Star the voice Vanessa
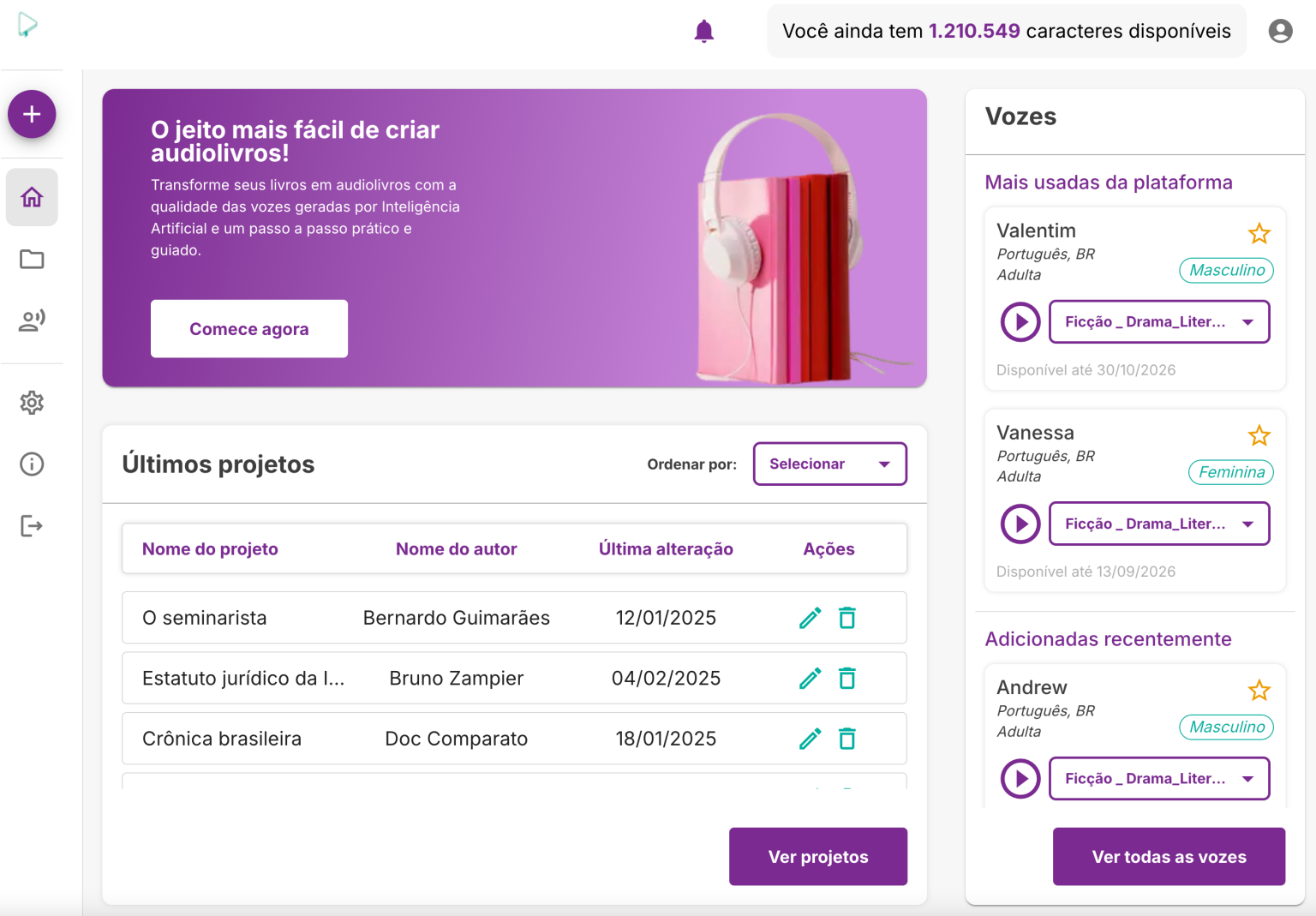Image resolution: width=1316 pixels, height=916 pixels. point(1259,435)
